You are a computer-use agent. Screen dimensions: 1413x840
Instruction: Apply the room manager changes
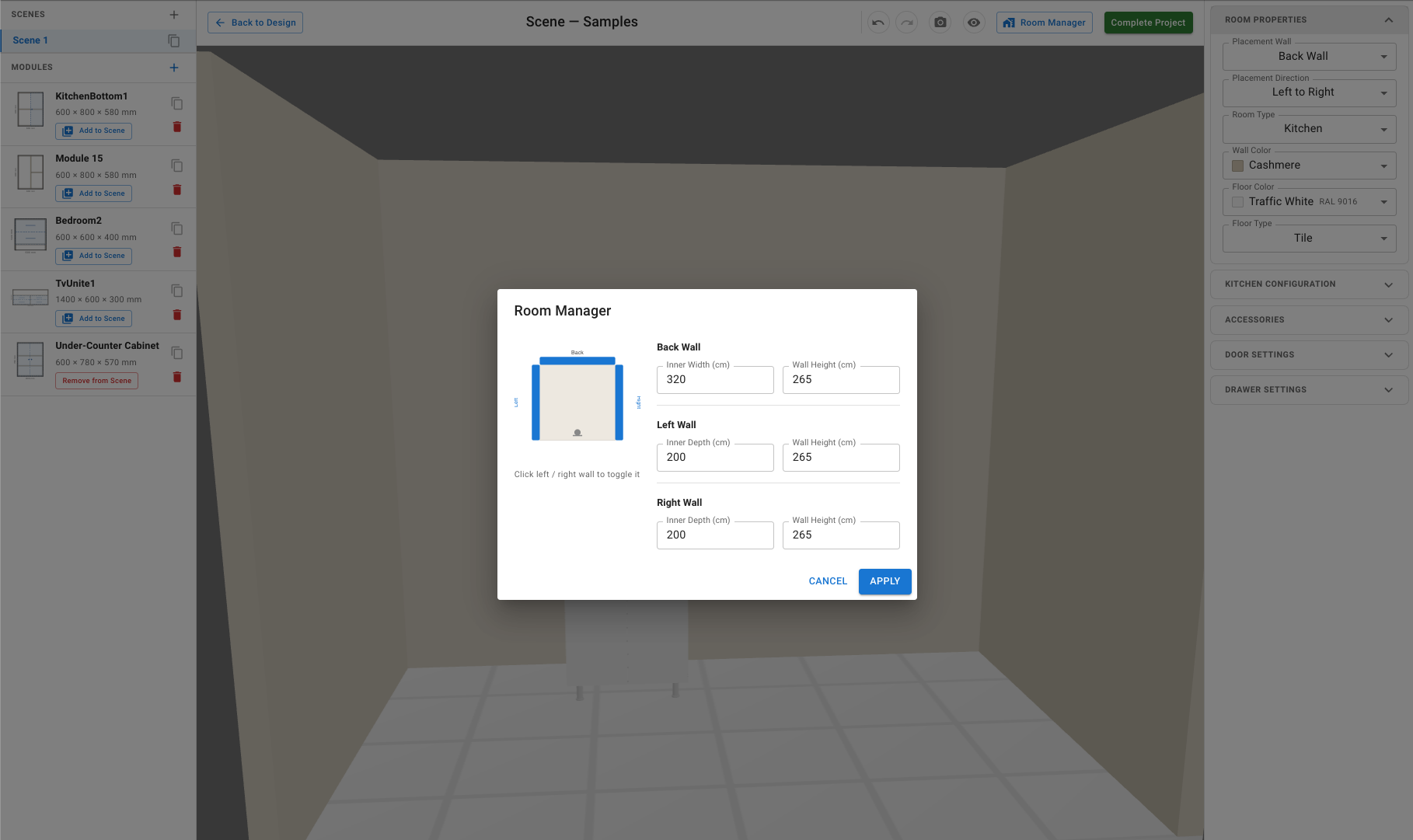884,581
